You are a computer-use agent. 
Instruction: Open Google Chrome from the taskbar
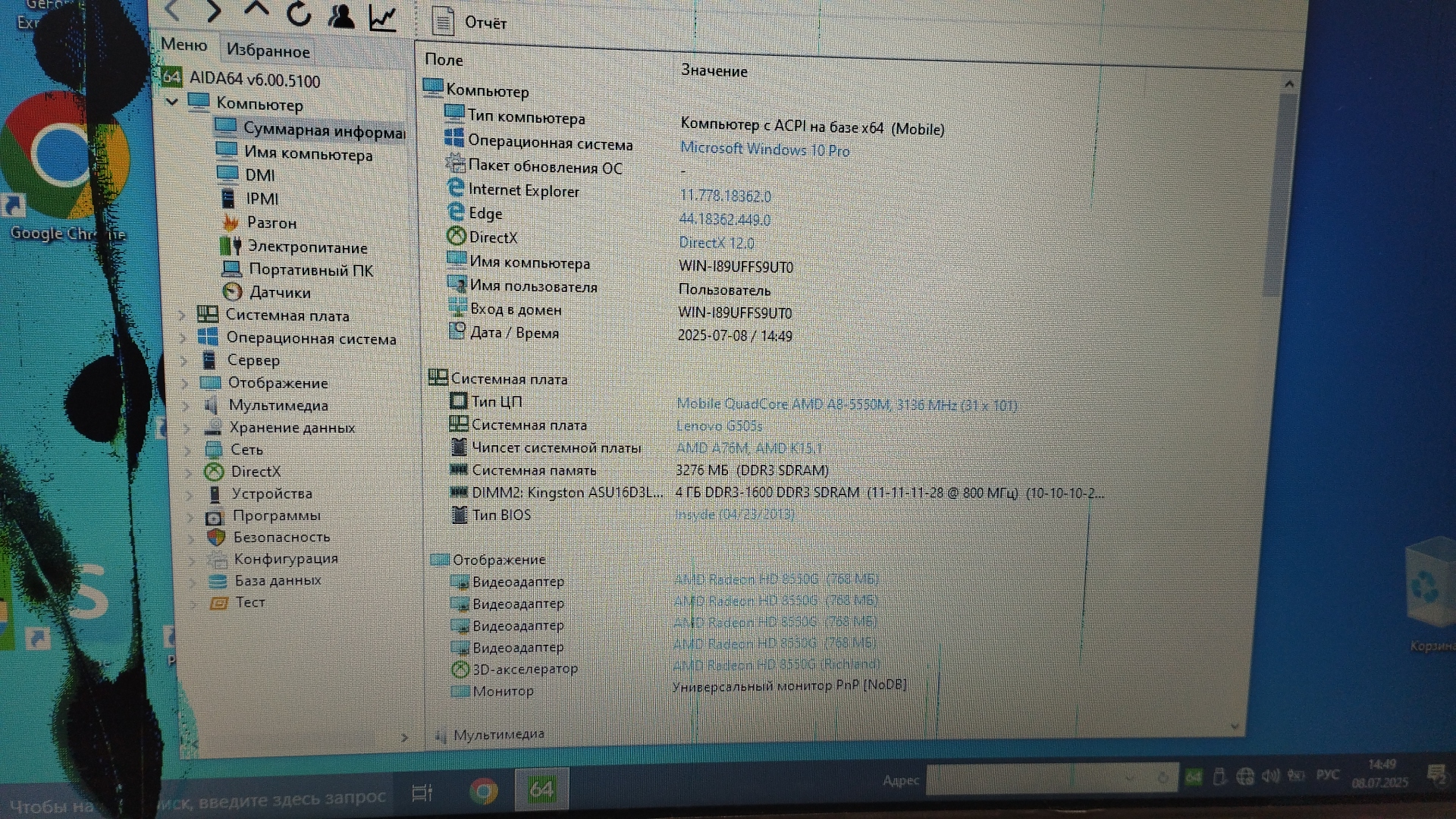click(x=483, y=792)
